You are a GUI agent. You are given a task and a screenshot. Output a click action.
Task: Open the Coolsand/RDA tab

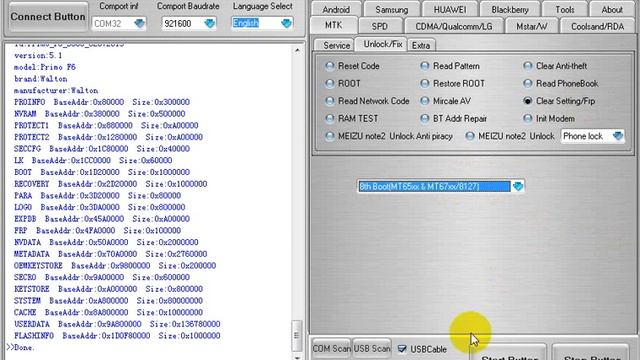597,27
